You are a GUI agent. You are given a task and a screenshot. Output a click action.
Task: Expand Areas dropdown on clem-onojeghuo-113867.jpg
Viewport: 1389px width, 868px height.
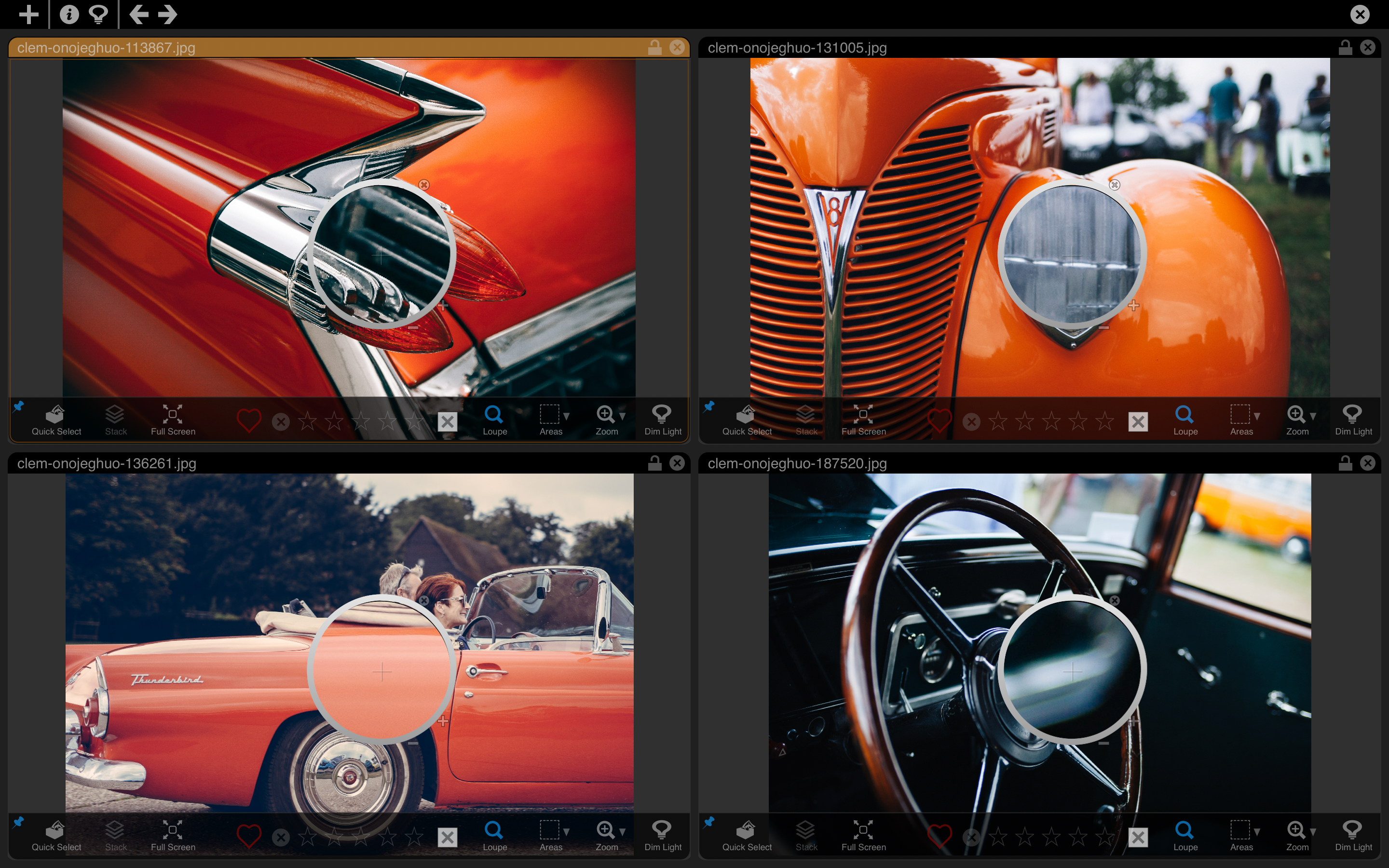click(x=566, y=416)
